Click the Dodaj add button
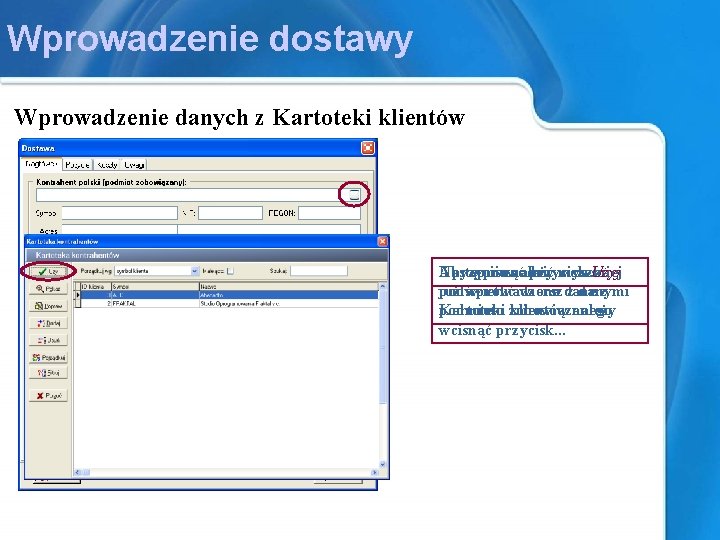The width and height of the screenshot is (720, 540). (48, 323)
